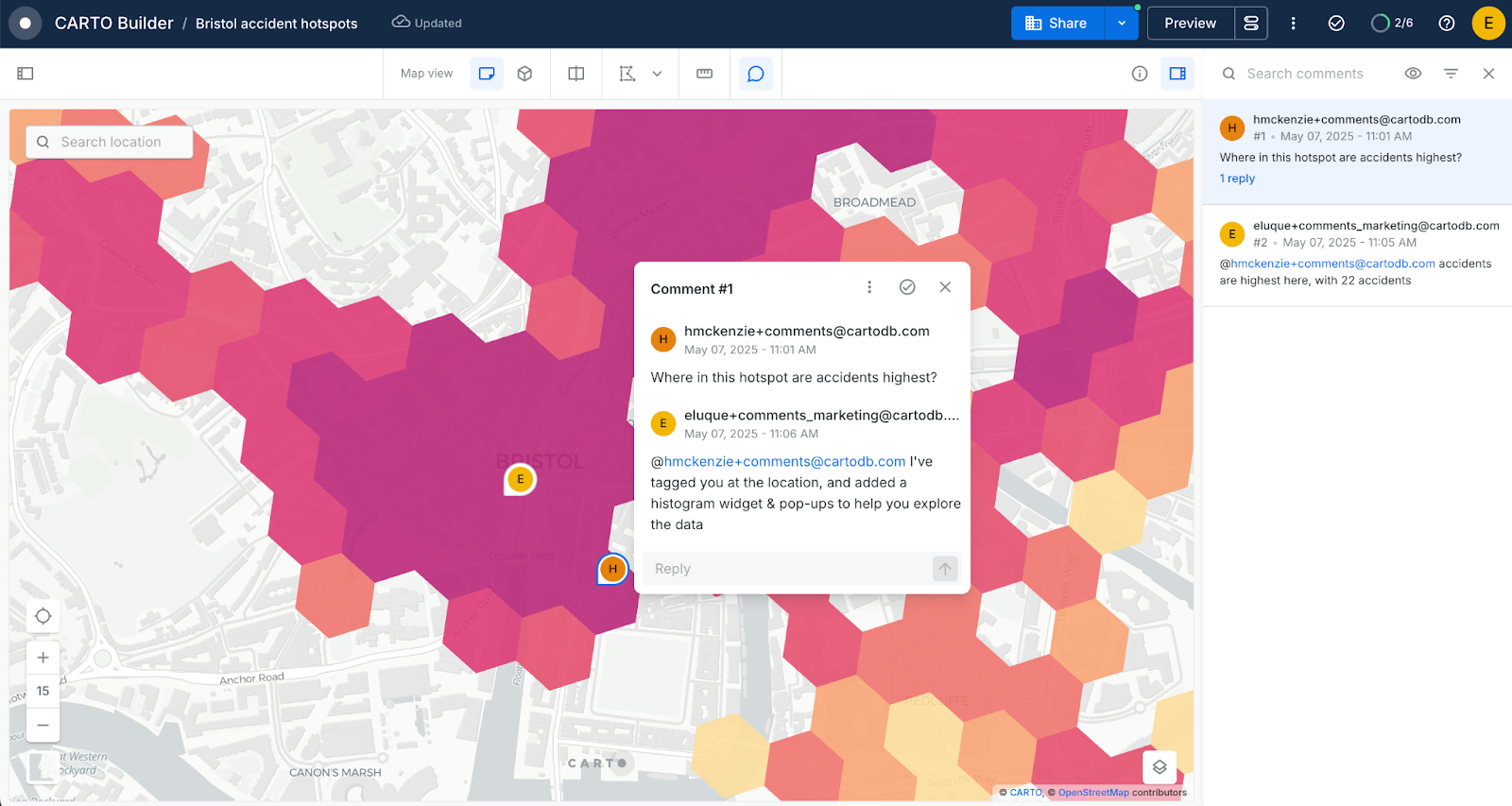Enable split screen compare icon
The width and height of the screenshot is (1512, 806).
click(576, 74)
